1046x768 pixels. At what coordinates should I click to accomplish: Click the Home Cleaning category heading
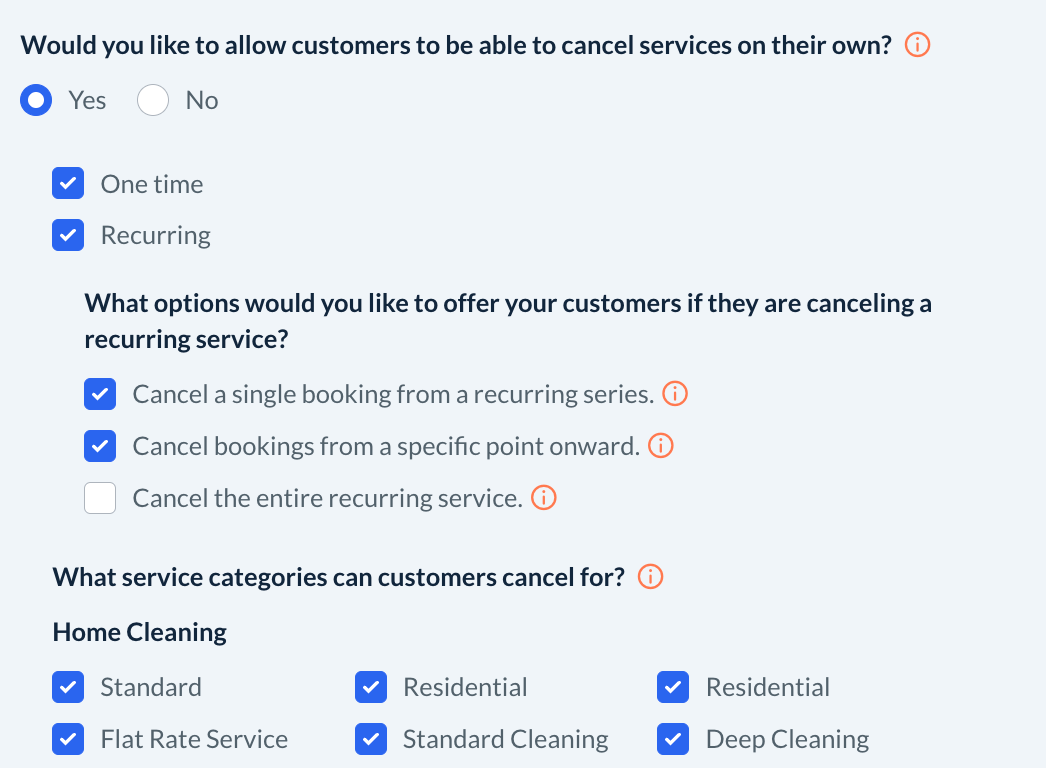pos(139,632)
